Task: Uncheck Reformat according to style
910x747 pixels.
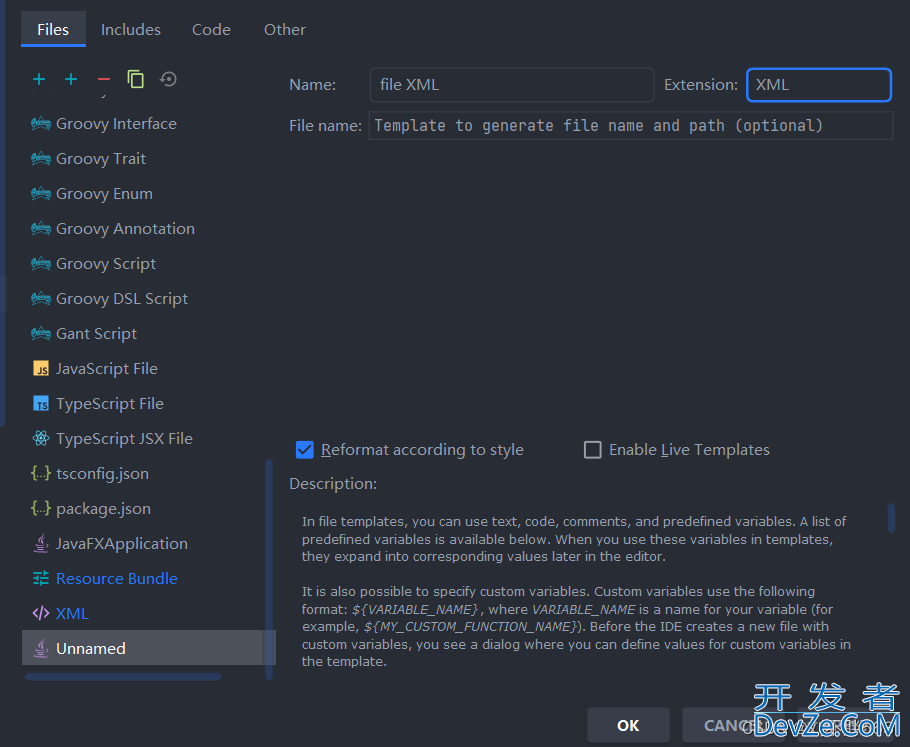Action: pyautogui.click(x=305, y=450)
